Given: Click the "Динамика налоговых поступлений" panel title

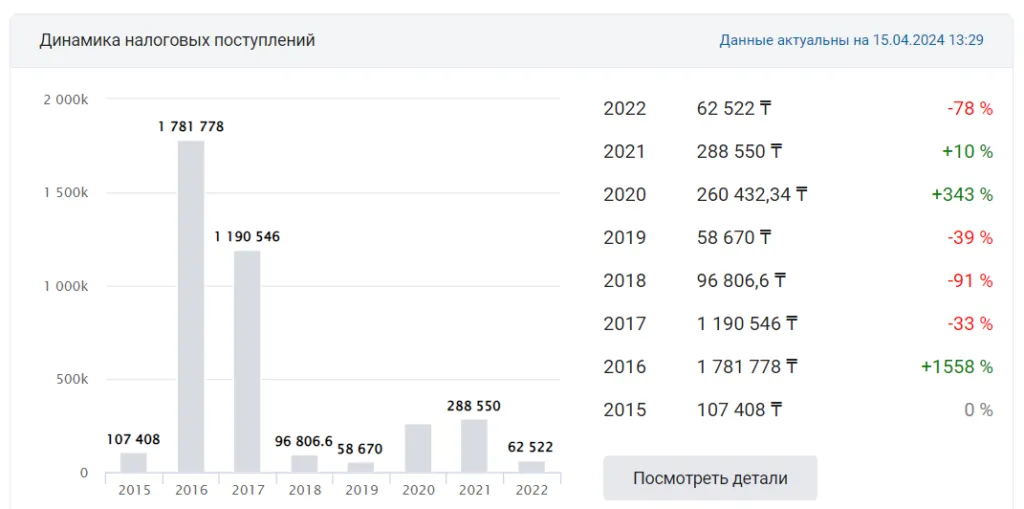Looking at the screenshot, I should point(177,40).
